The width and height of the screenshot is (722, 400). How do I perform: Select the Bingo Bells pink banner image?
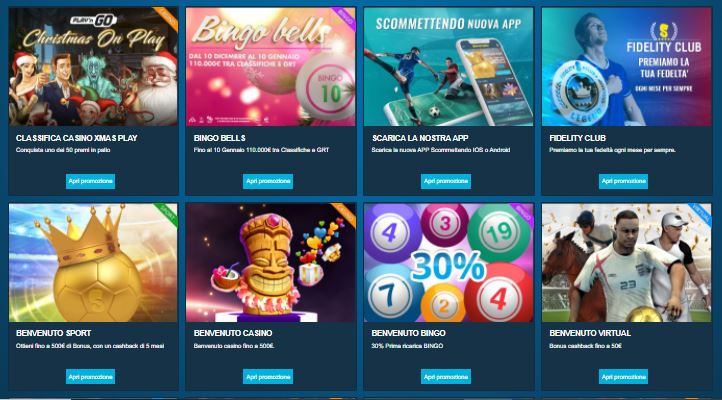271,67
